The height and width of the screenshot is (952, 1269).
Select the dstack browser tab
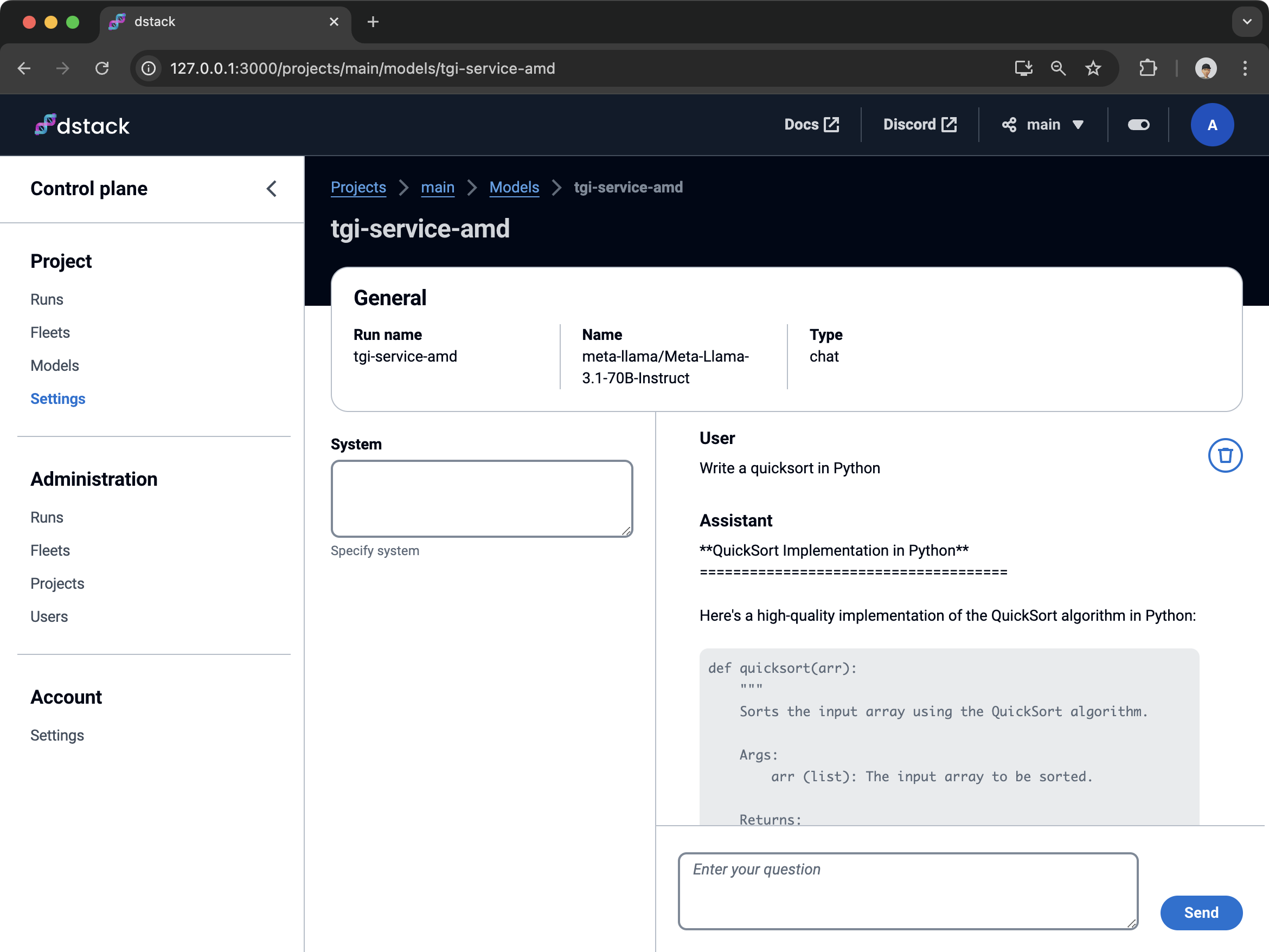pyautogui.click(x=225, y=22)
